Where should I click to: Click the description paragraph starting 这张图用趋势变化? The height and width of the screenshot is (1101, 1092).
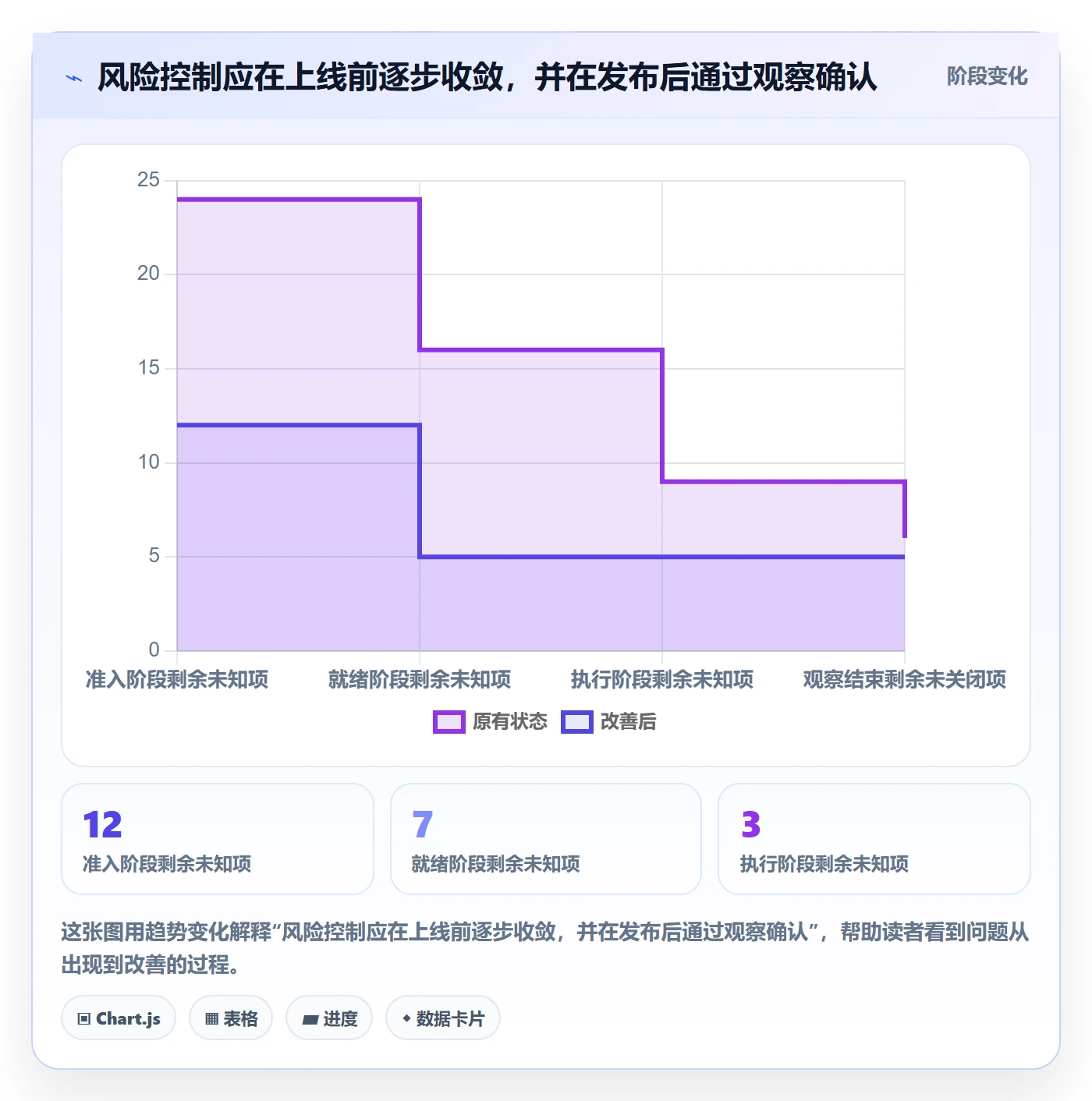[545, 948]
